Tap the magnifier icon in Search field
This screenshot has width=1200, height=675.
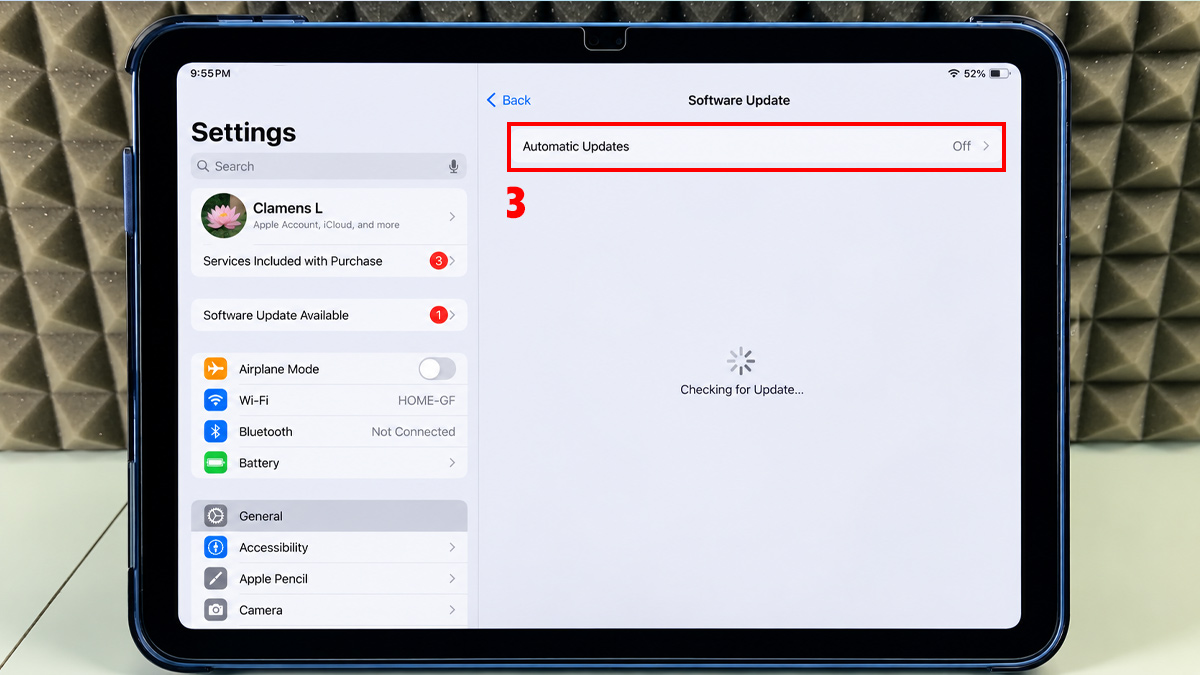(x=204, y=166)
